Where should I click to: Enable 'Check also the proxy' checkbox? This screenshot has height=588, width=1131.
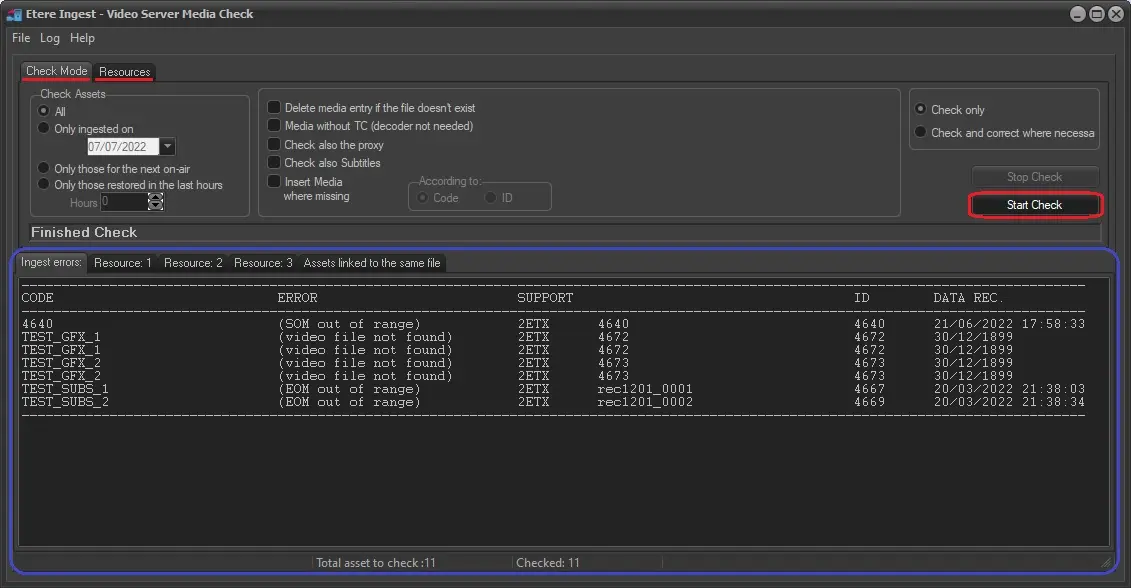275,145
